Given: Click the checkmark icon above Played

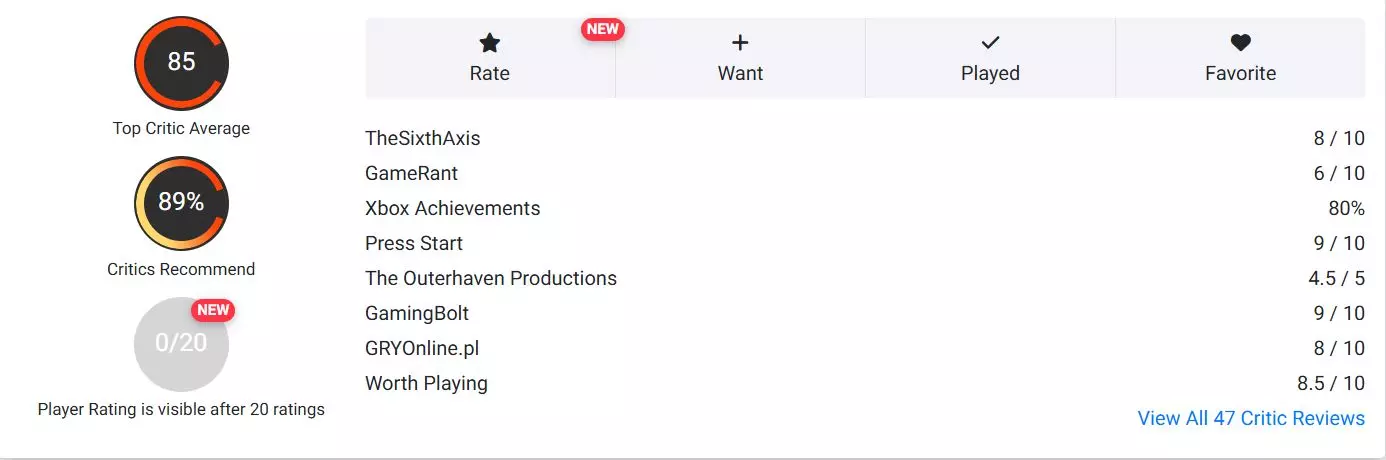Looking at the screenshot, I should [990, 43].
